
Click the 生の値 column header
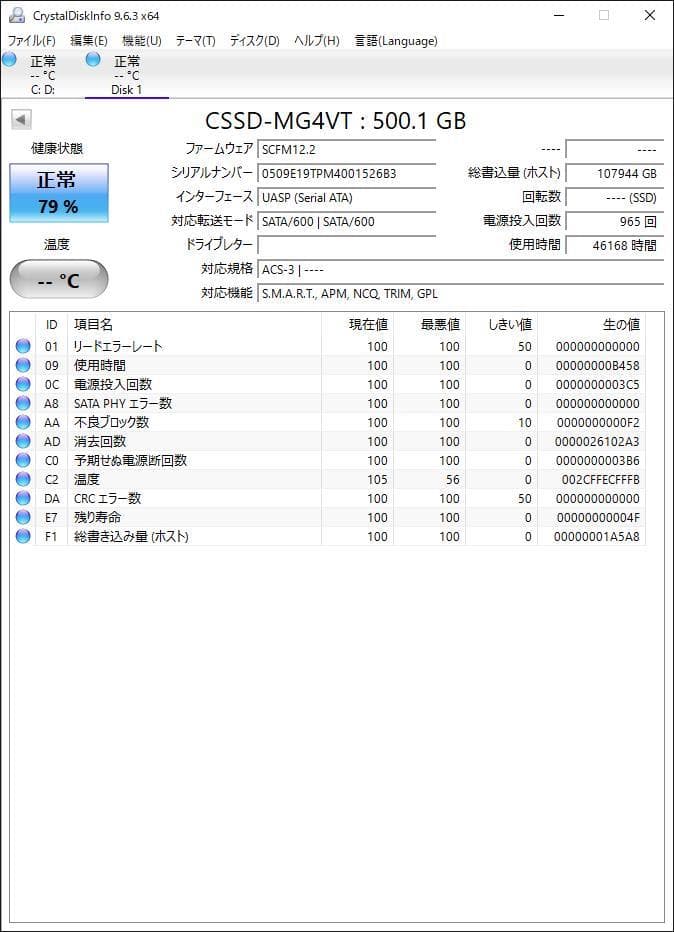tap(591, 325)
